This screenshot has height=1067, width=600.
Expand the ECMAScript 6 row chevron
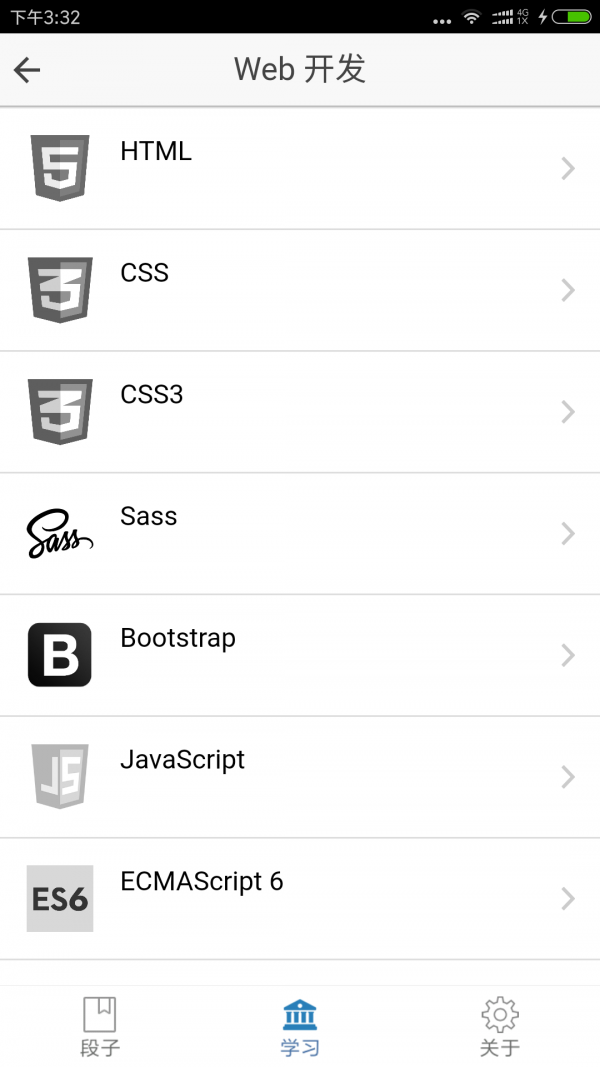pyautogui.click(x=568, y=898)
